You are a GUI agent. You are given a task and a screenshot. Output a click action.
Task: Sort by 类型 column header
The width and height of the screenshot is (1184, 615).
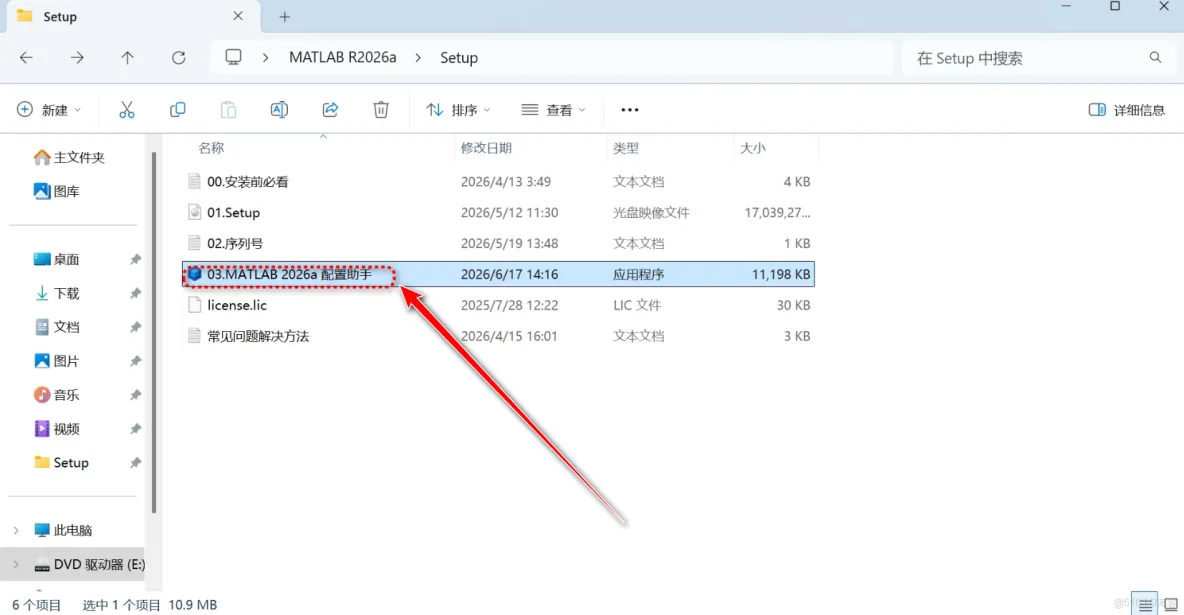(x=626, y=148)
